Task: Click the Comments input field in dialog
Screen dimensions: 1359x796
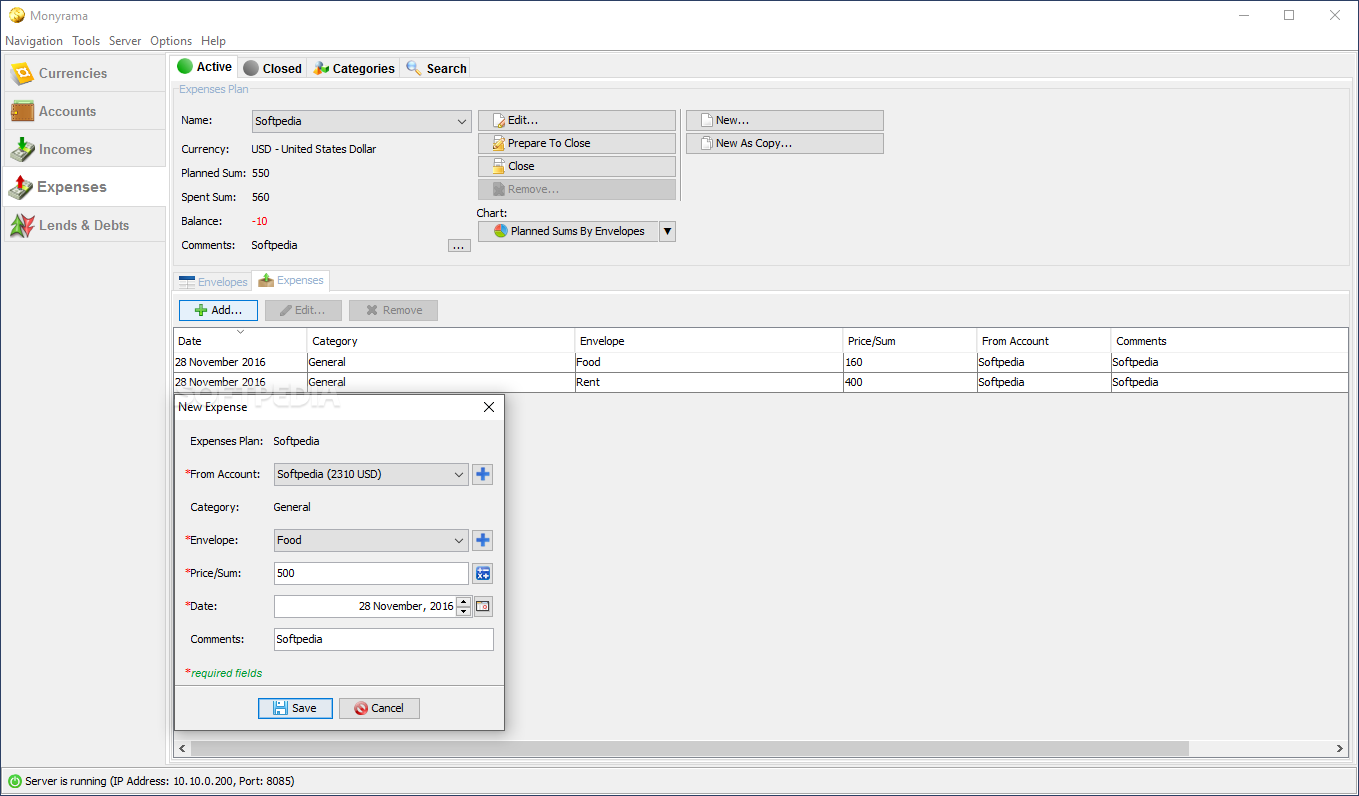Action: 384,639
